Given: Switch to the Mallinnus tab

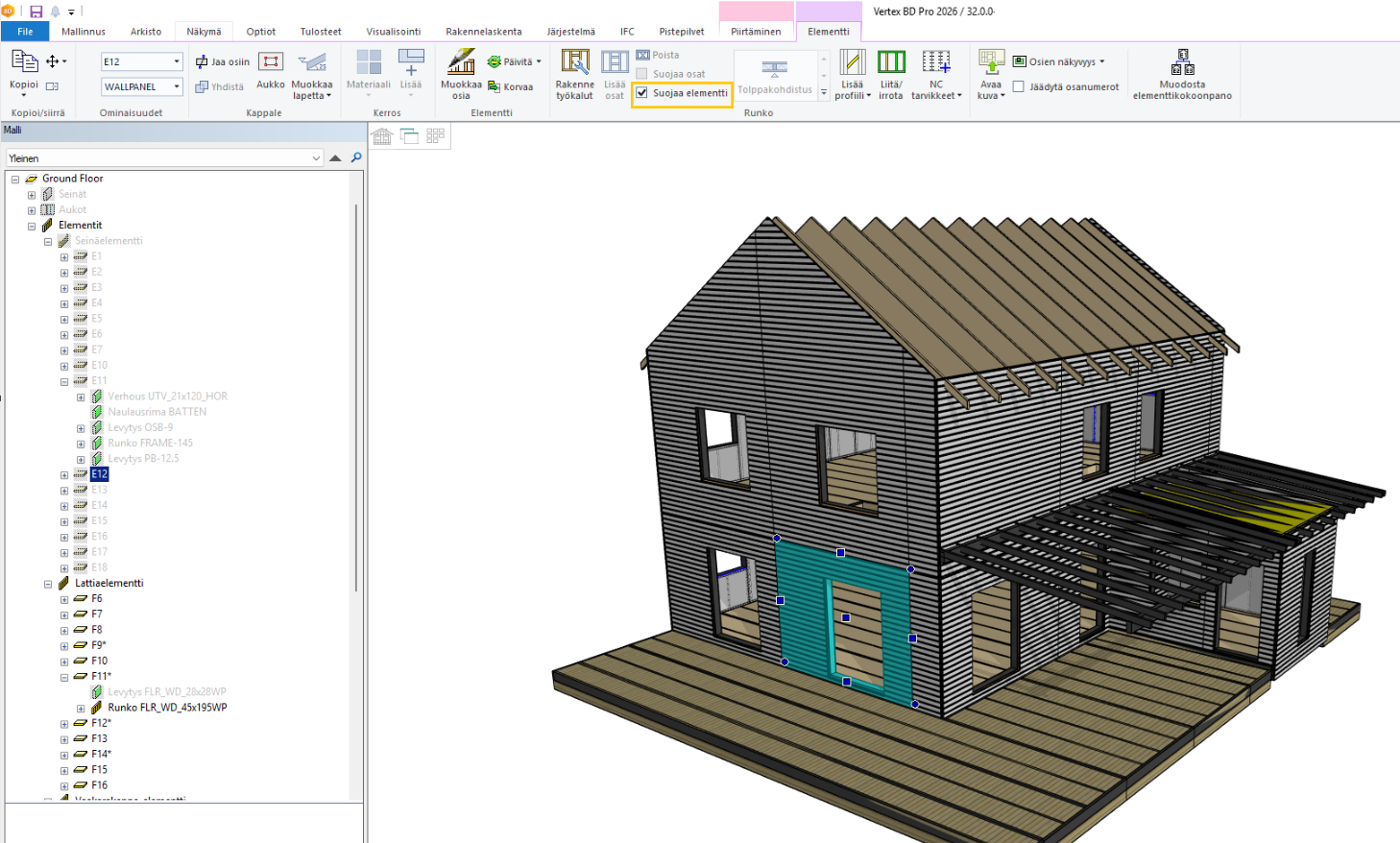Looking at the screenshot, I should (x=84, y=32).
